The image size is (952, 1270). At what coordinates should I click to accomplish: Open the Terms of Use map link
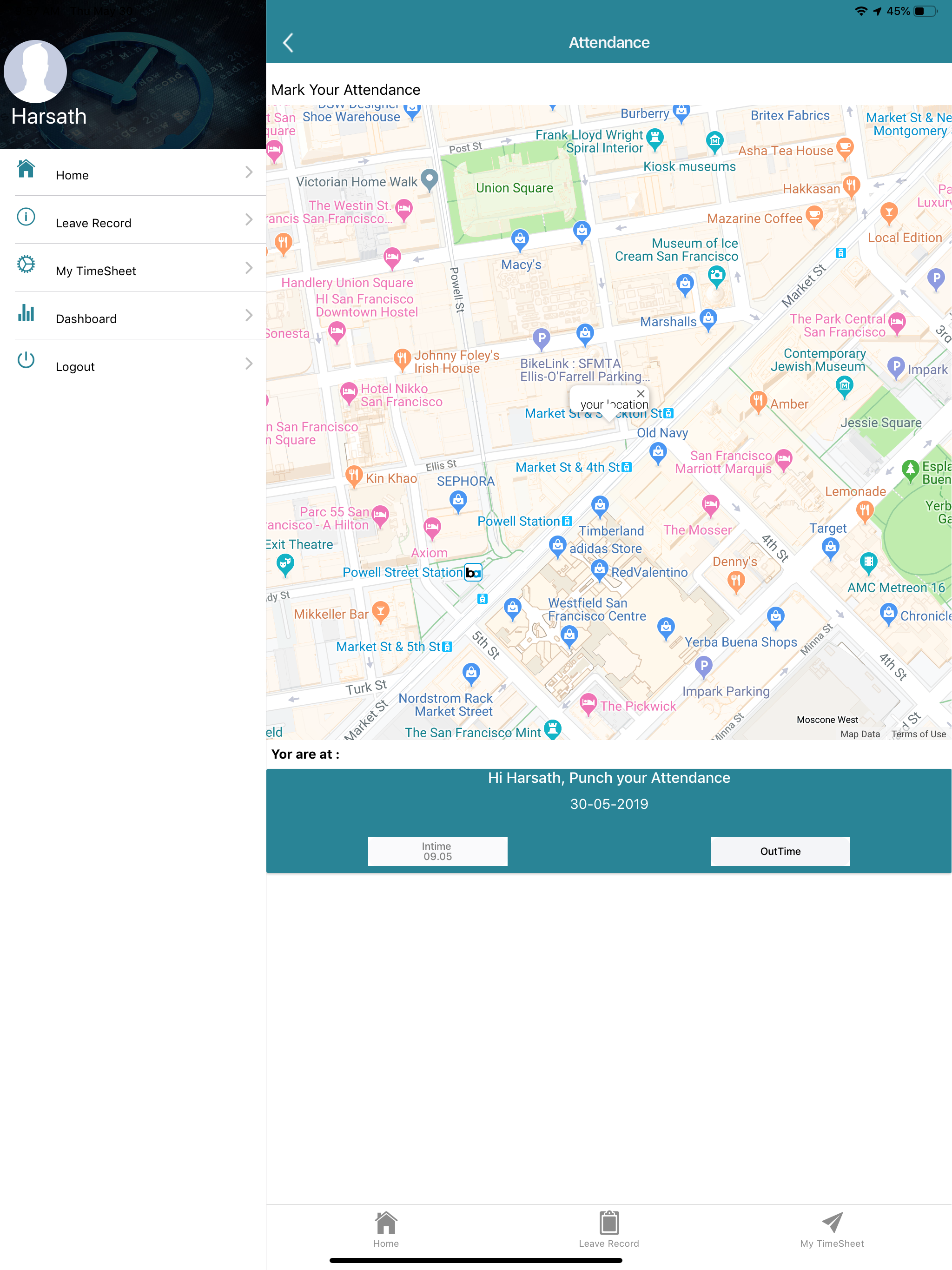click(x=919, y=734)
